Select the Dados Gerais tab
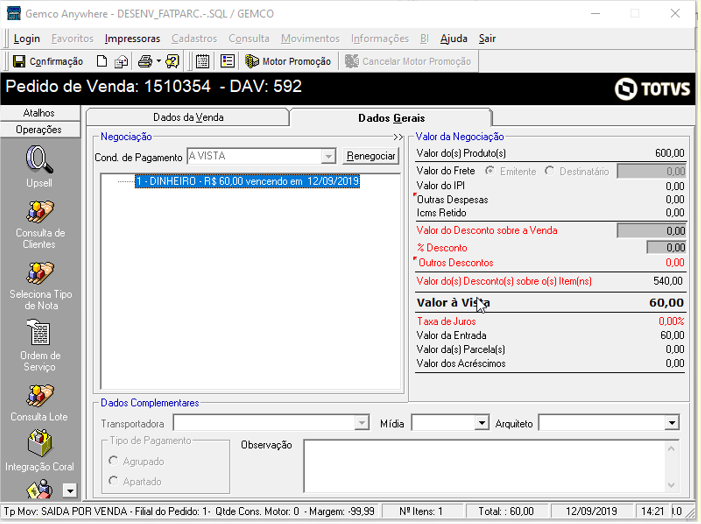701x524 pixels. pos(391,118)
